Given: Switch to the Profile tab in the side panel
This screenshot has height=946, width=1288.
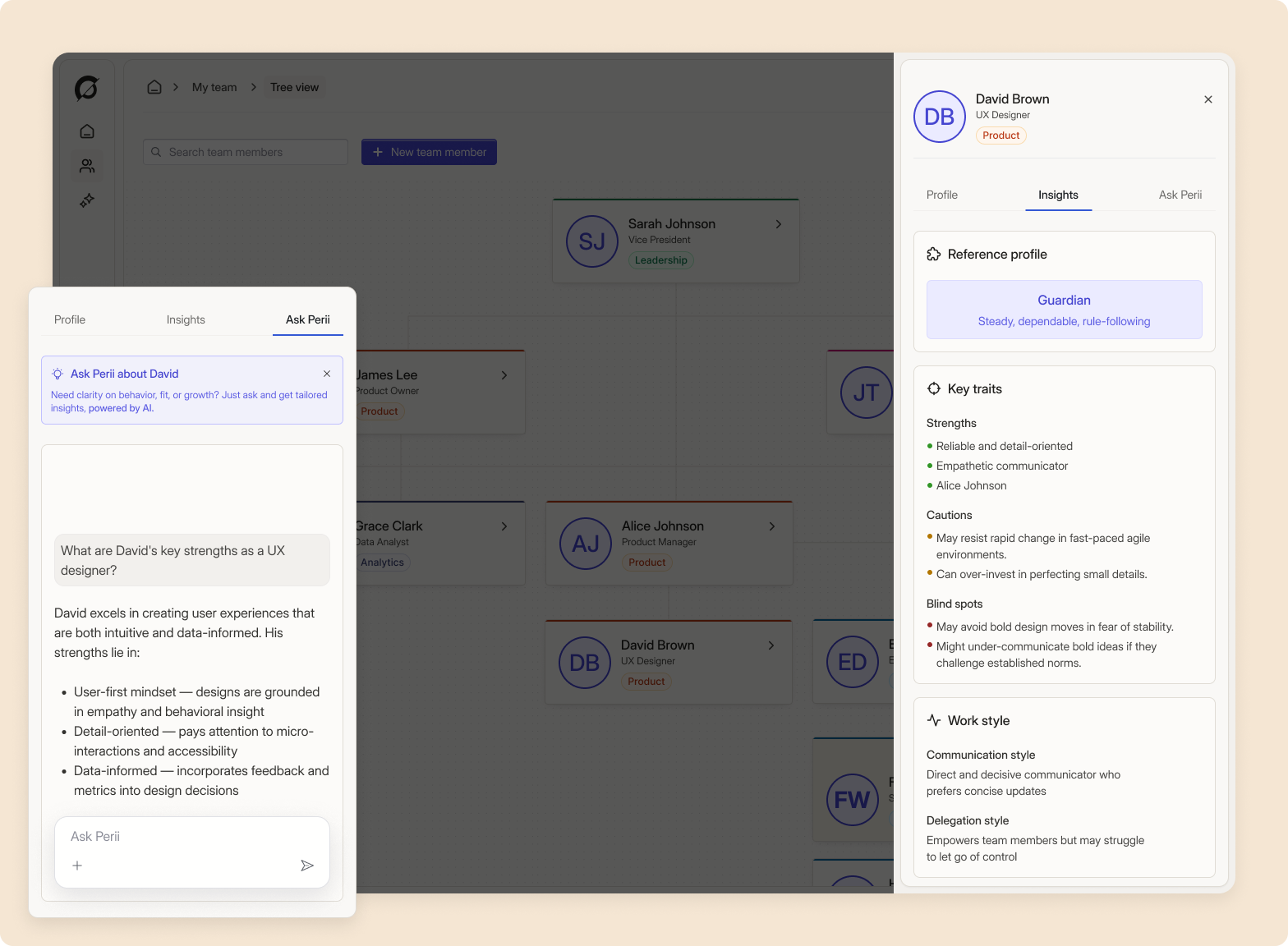Looking at the screenshot, I should [942, 195].
